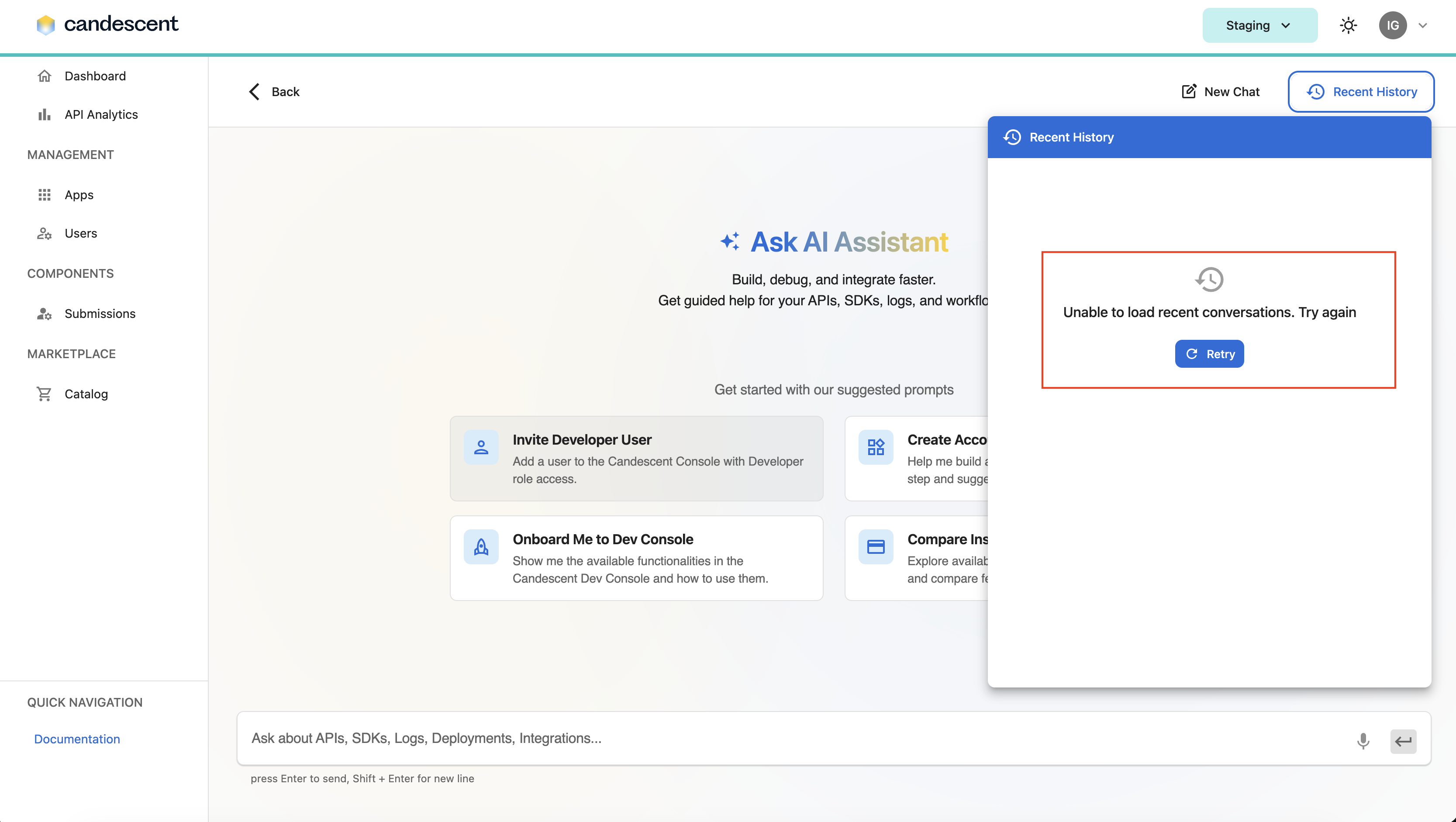Toggle the light/dark theme sun icon
The width and height of the screenshot is (1456, 822).
pos(1348,25)
